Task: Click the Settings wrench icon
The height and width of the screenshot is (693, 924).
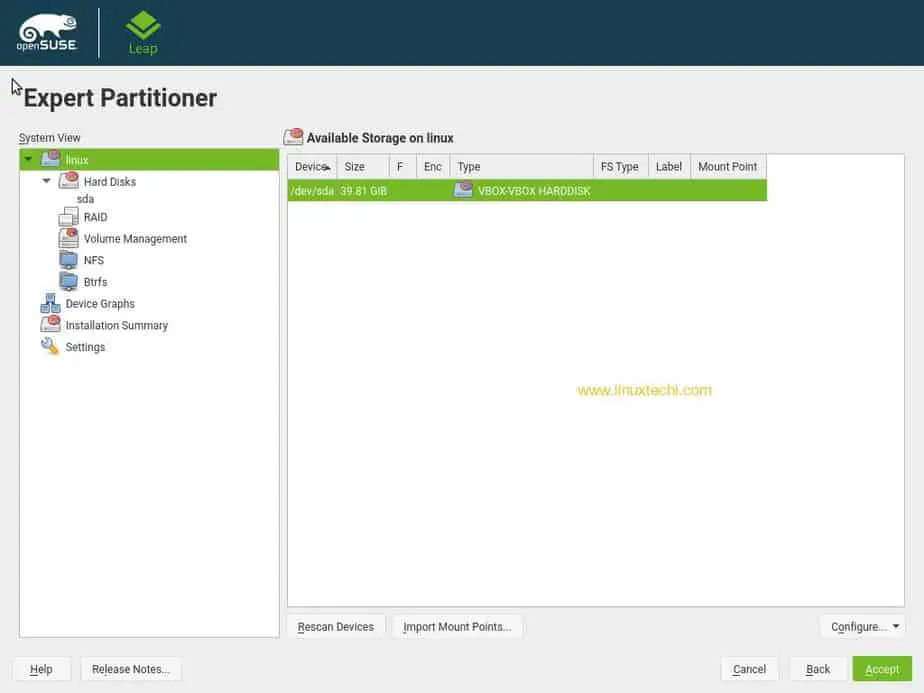Action: [x=50, y=346]
